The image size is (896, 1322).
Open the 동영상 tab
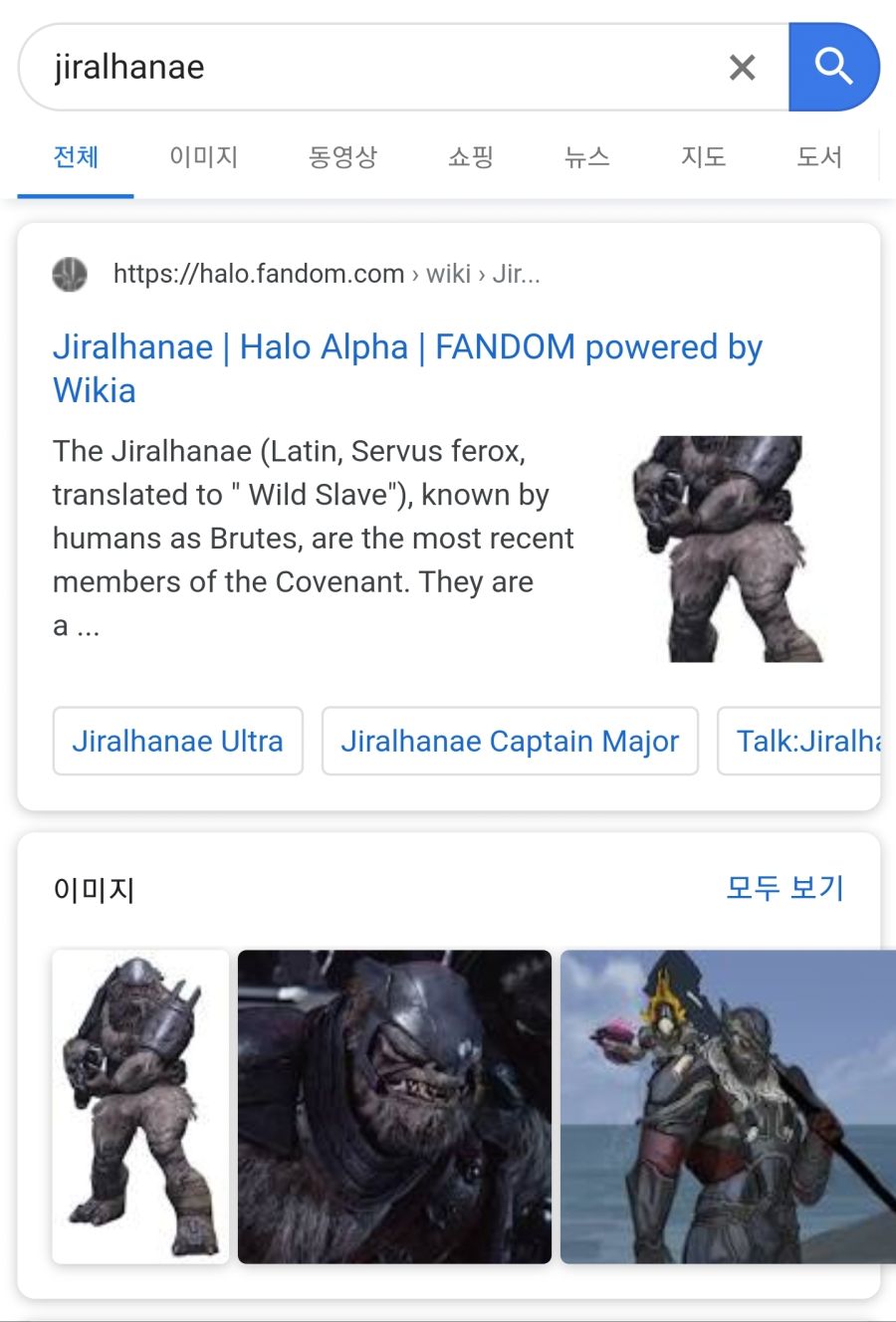tap(342, 156)
